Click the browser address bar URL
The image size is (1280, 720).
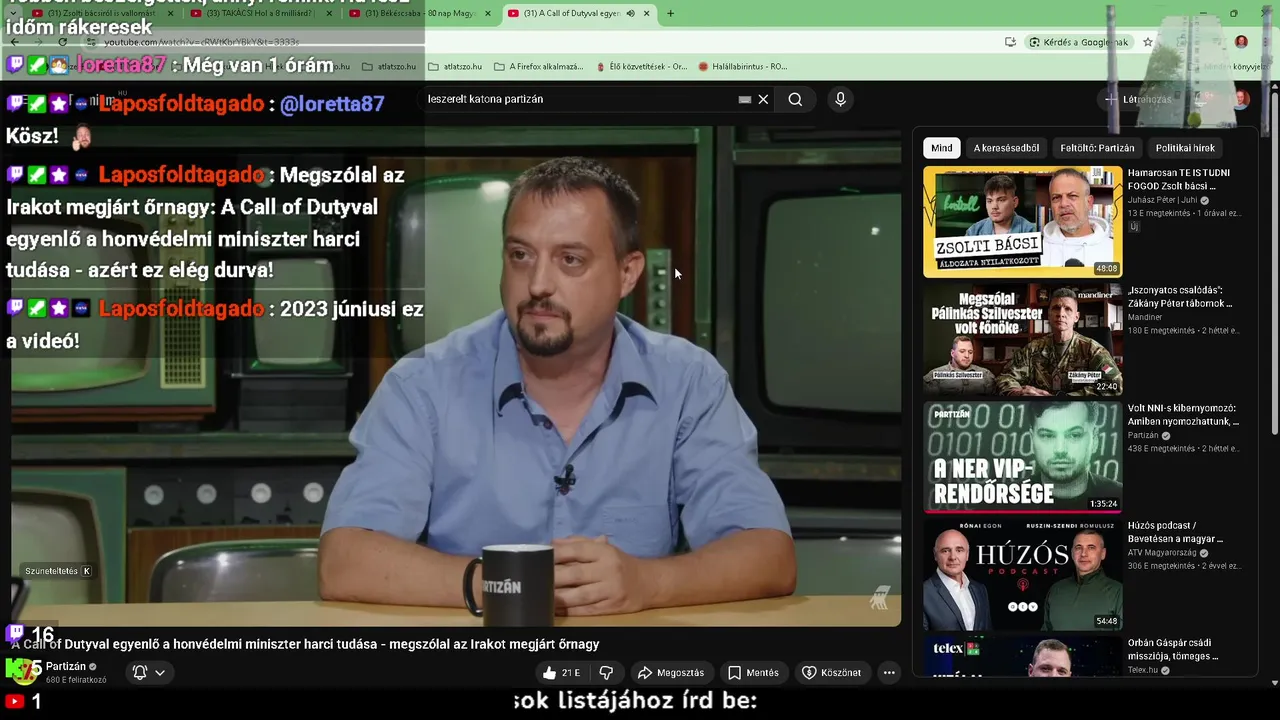[202, 42]
